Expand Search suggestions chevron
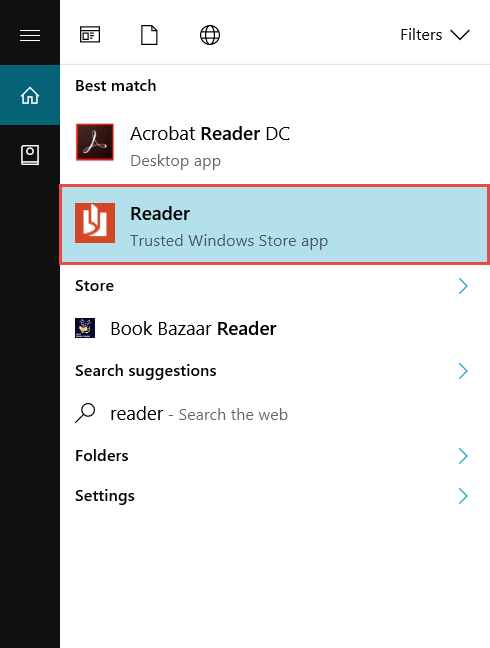The height and width of the screenshot is (648, 490). pos(463,371)
